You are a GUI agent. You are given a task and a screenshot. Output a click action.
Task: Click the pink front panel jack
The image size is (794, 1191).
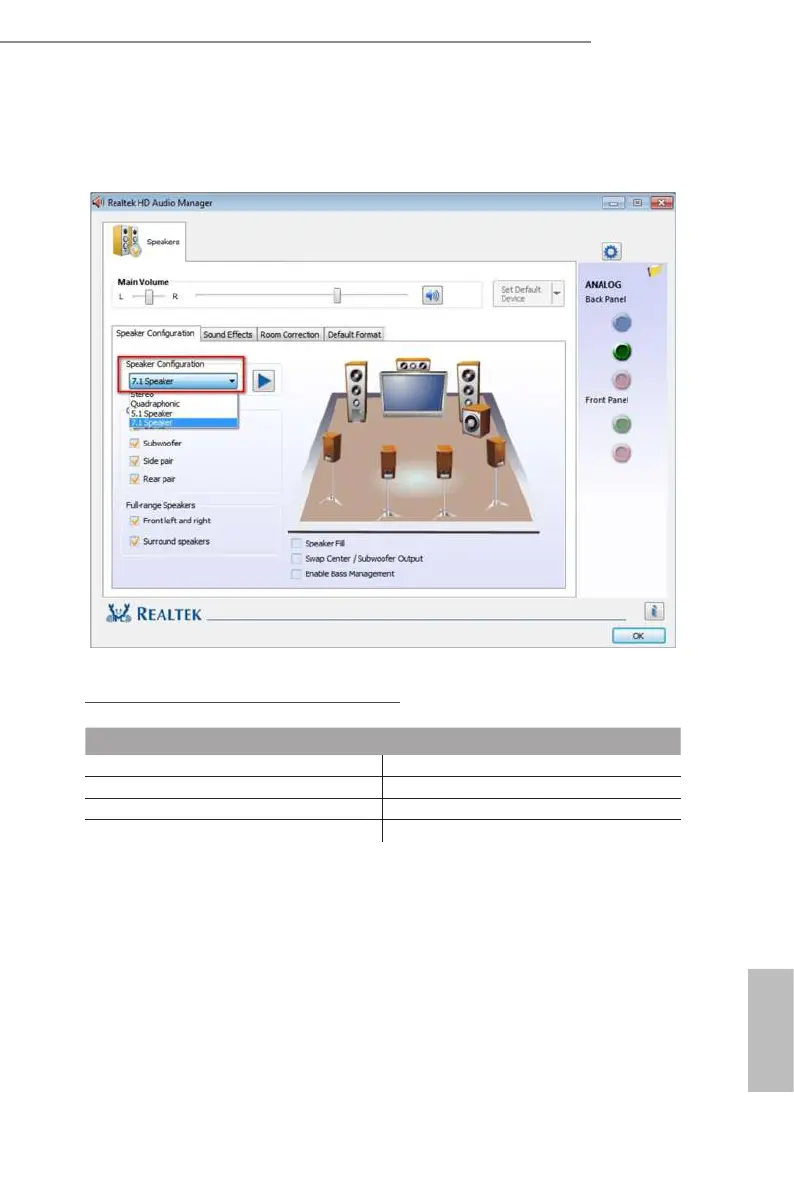[622, 453]
